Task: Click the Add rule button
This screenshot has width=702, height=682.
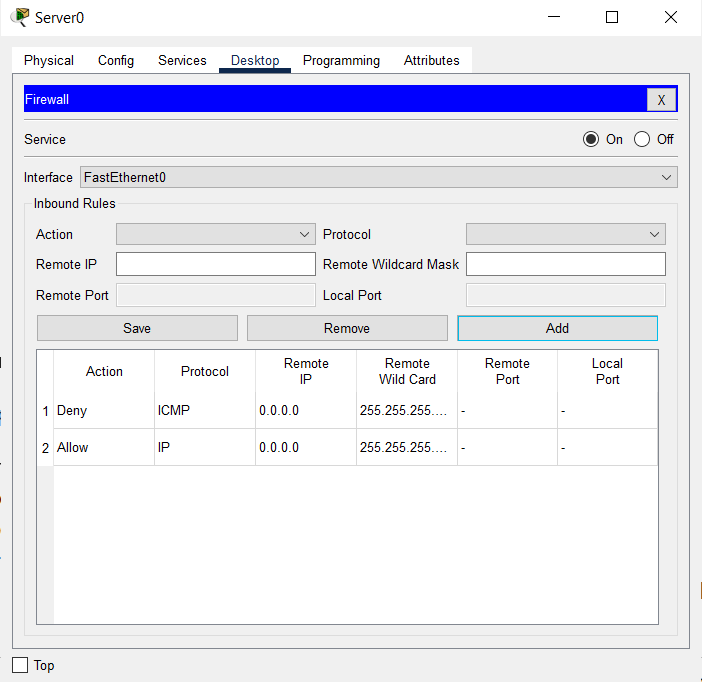Action: pos(557,328)
